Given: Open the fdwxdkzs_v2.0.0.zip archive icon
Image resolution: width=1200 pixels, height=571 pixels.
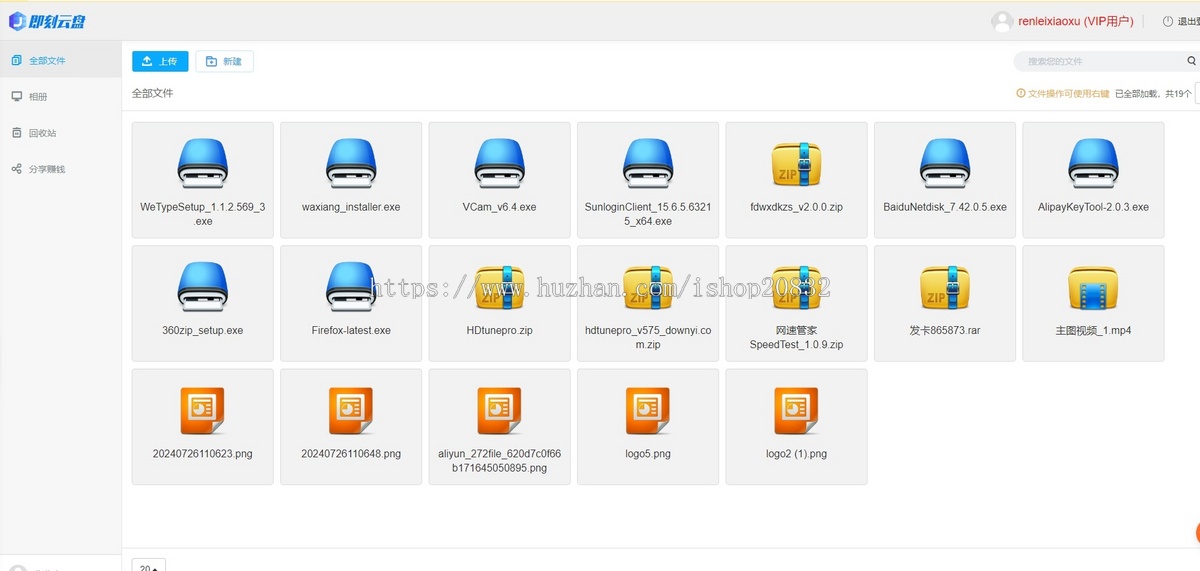Looking at the screenshot, I should 797,163.
